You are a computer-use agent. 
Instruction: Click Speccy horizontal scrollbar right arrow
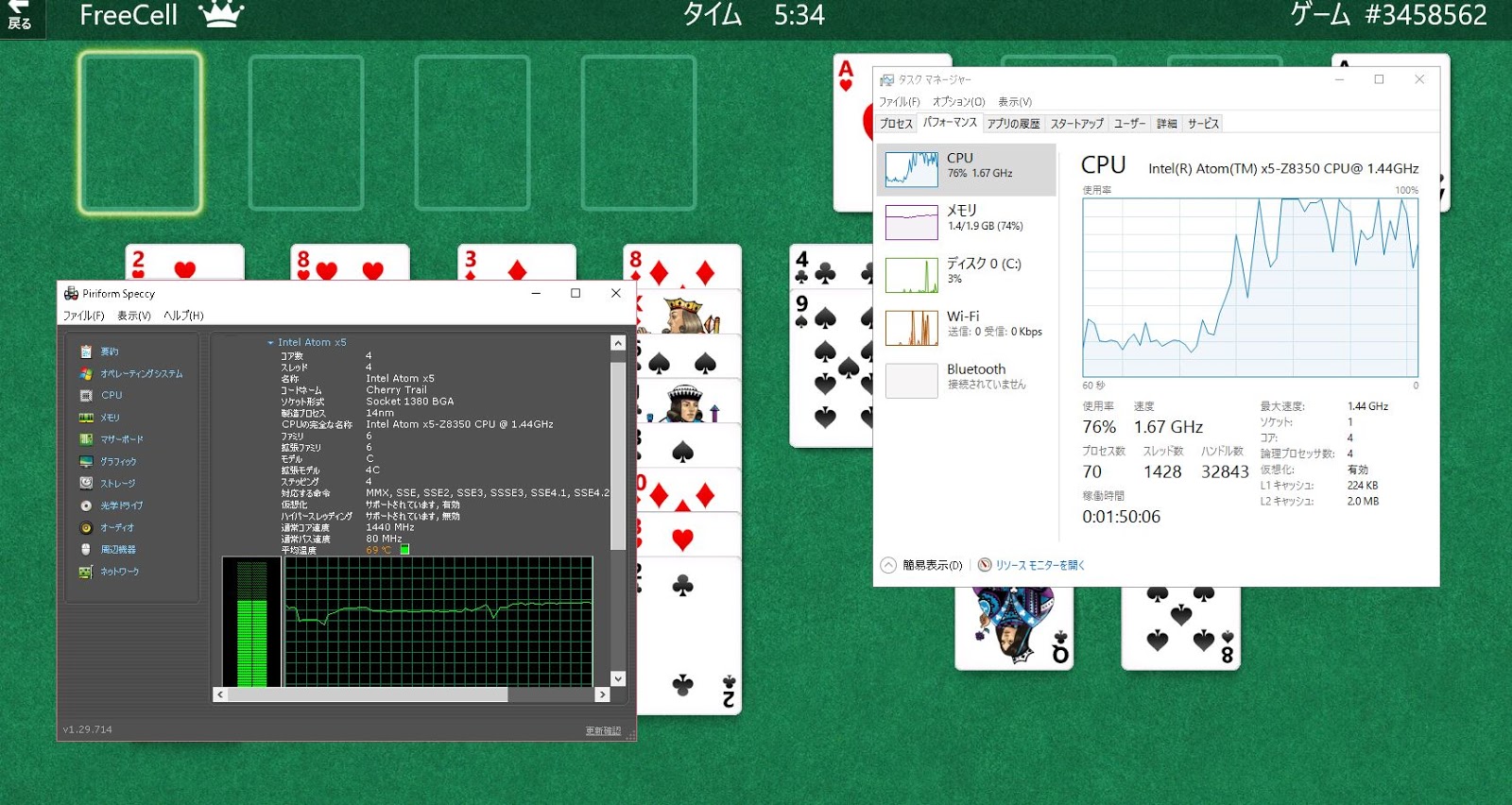pos(602,694)
